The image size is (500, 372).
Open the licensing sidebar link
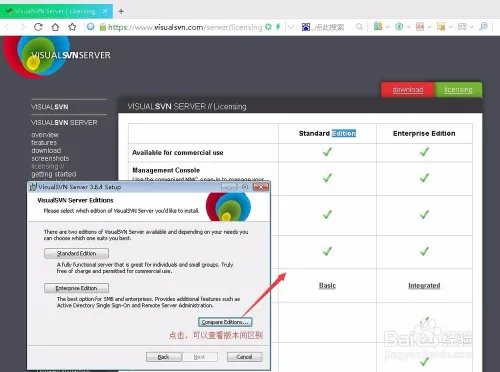48,166
